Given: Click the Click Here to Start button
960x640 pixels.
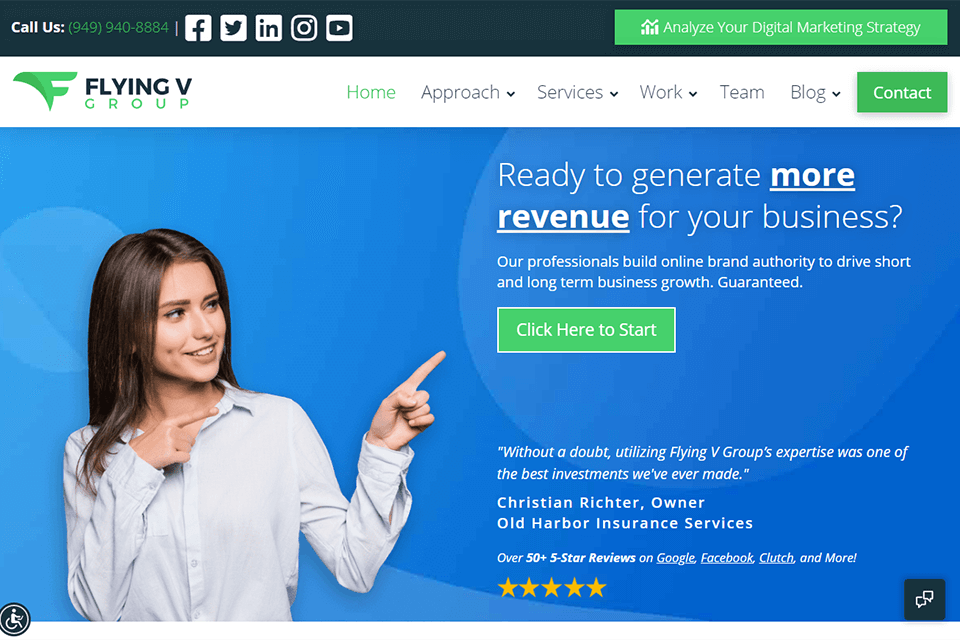Looking at the screenshot, I should pos(586,330).
